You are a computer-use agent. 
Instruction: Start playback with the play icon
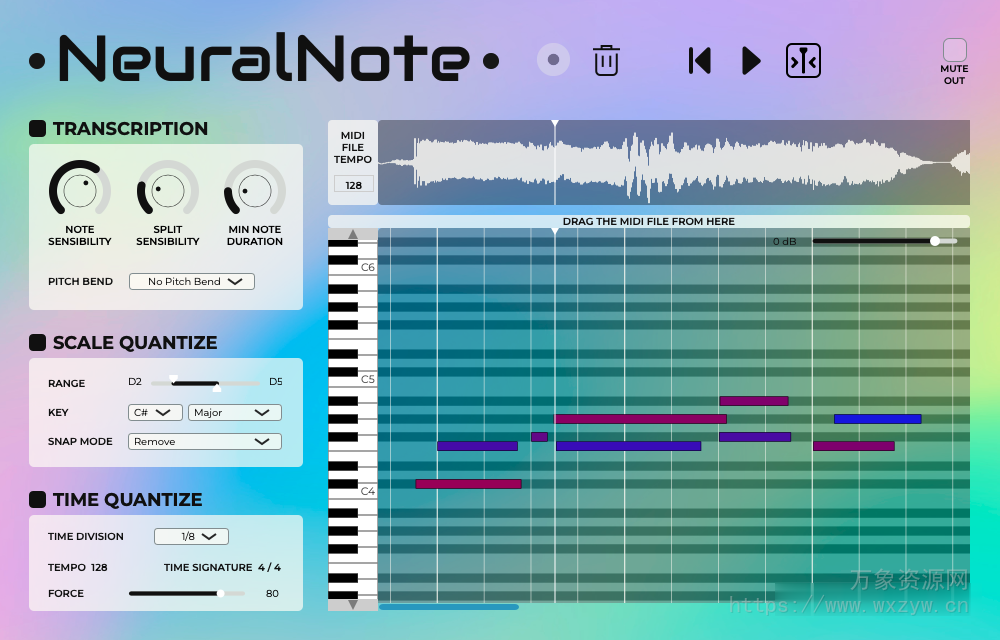pos(751,60)
